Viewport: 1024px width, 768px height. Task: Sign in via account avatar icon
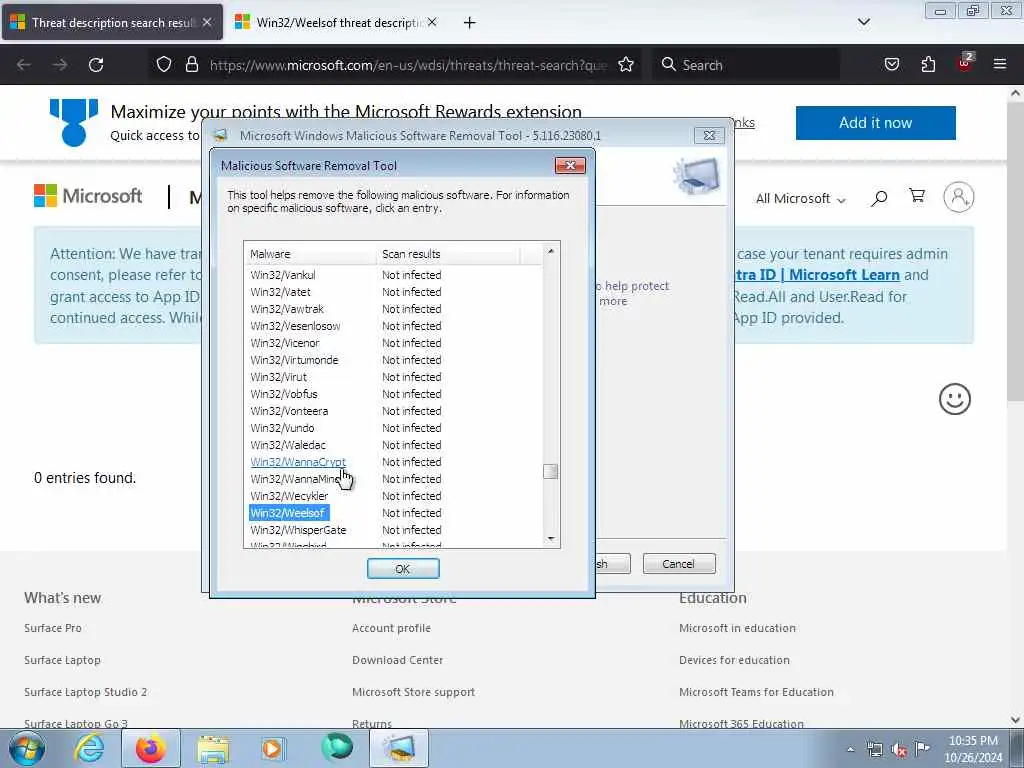click(x=958, y=197)
